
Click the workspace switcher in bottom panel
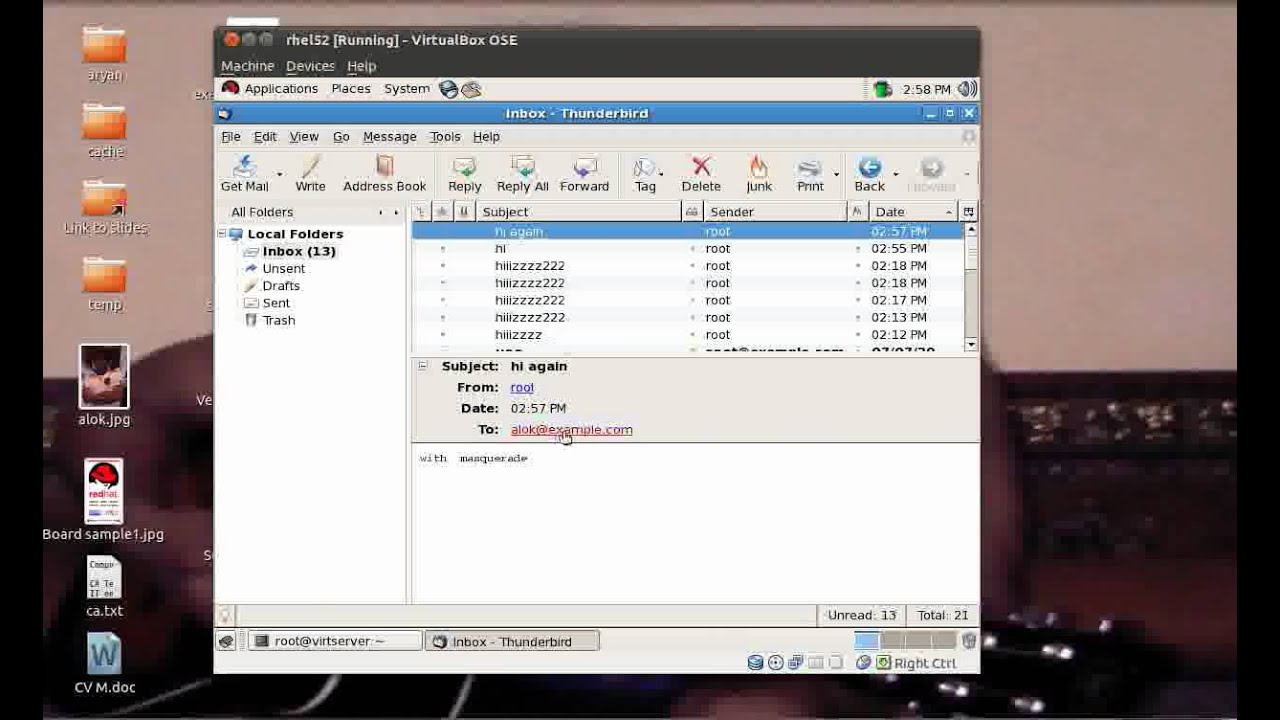click(x=906, y=641)
